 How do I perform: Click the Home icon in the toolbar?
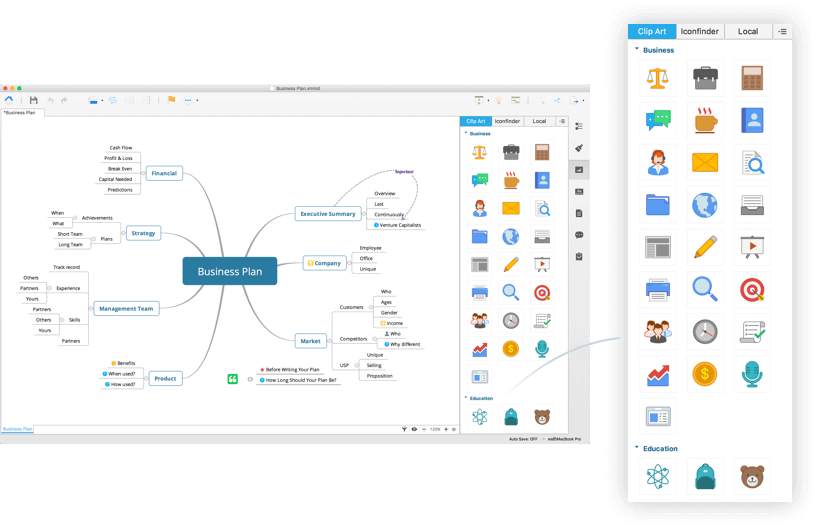click(x=9, y=100)
